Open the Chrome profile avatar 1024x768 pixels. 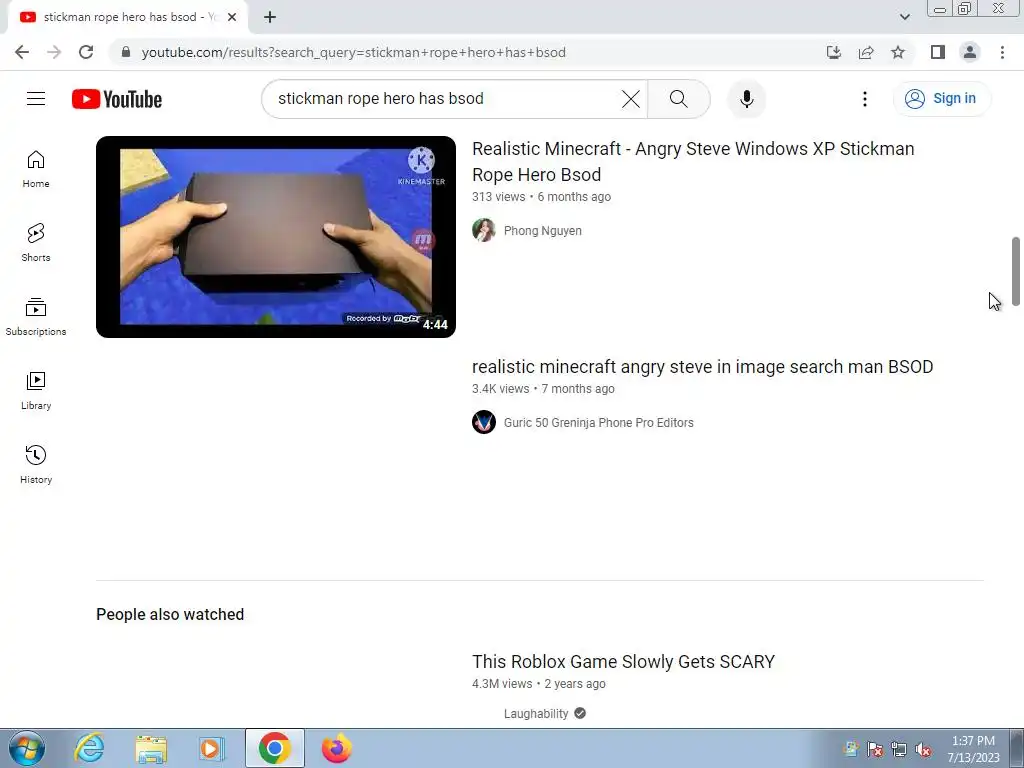coord(970,52)
